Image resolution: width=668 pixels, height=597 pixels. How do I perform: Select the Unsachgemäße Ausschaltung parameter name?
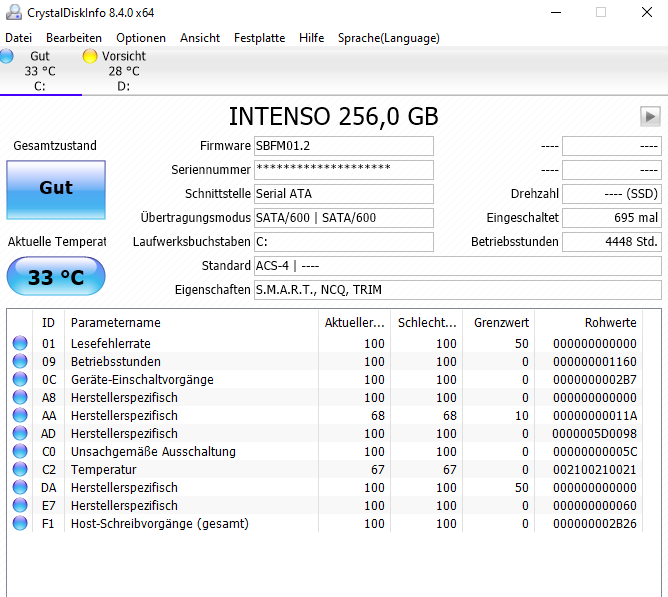coord(153,451)
